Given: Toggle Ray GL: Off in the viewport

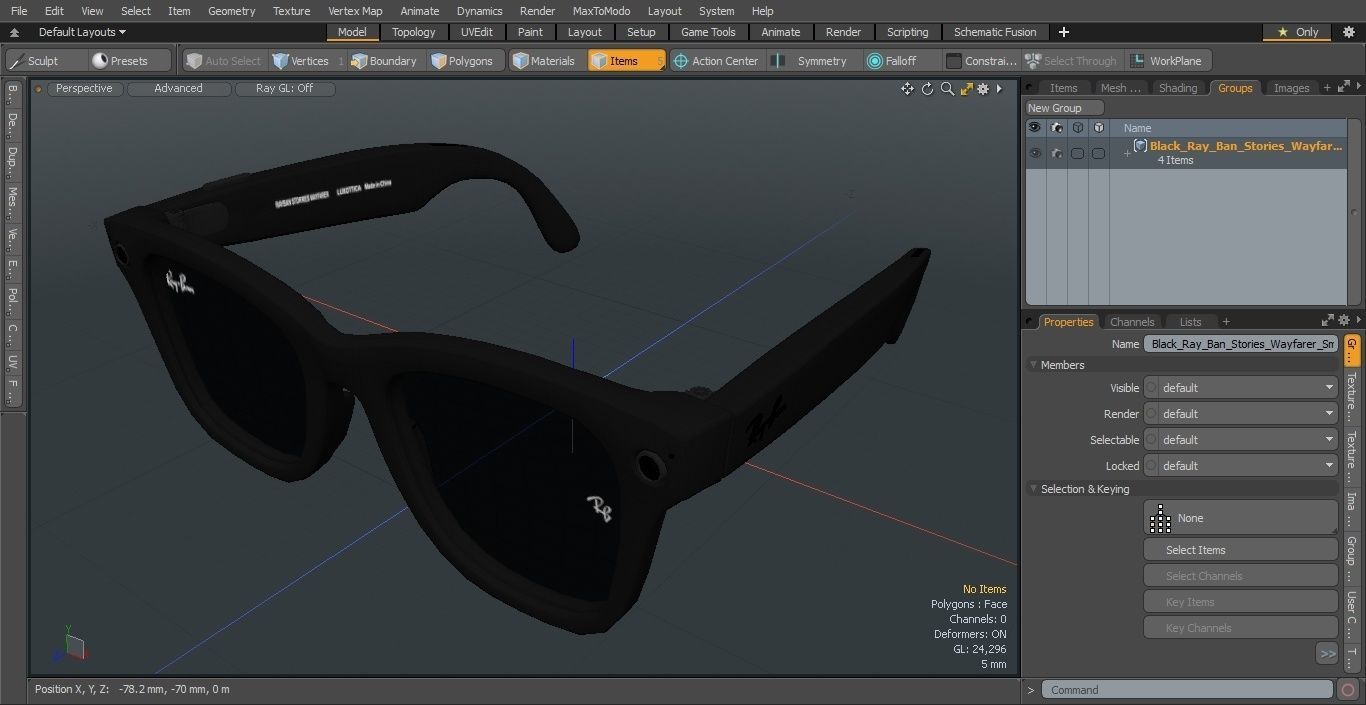Looking at the screenshot, I should point(284,88).
